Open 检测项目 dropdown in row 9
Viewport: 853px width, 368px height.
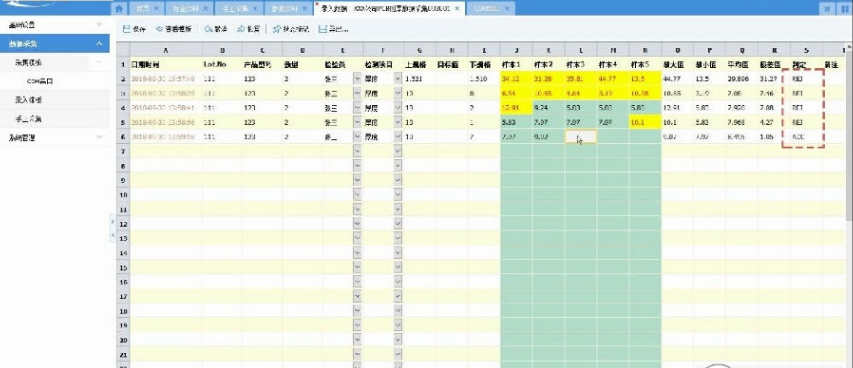tap(398, 180)
